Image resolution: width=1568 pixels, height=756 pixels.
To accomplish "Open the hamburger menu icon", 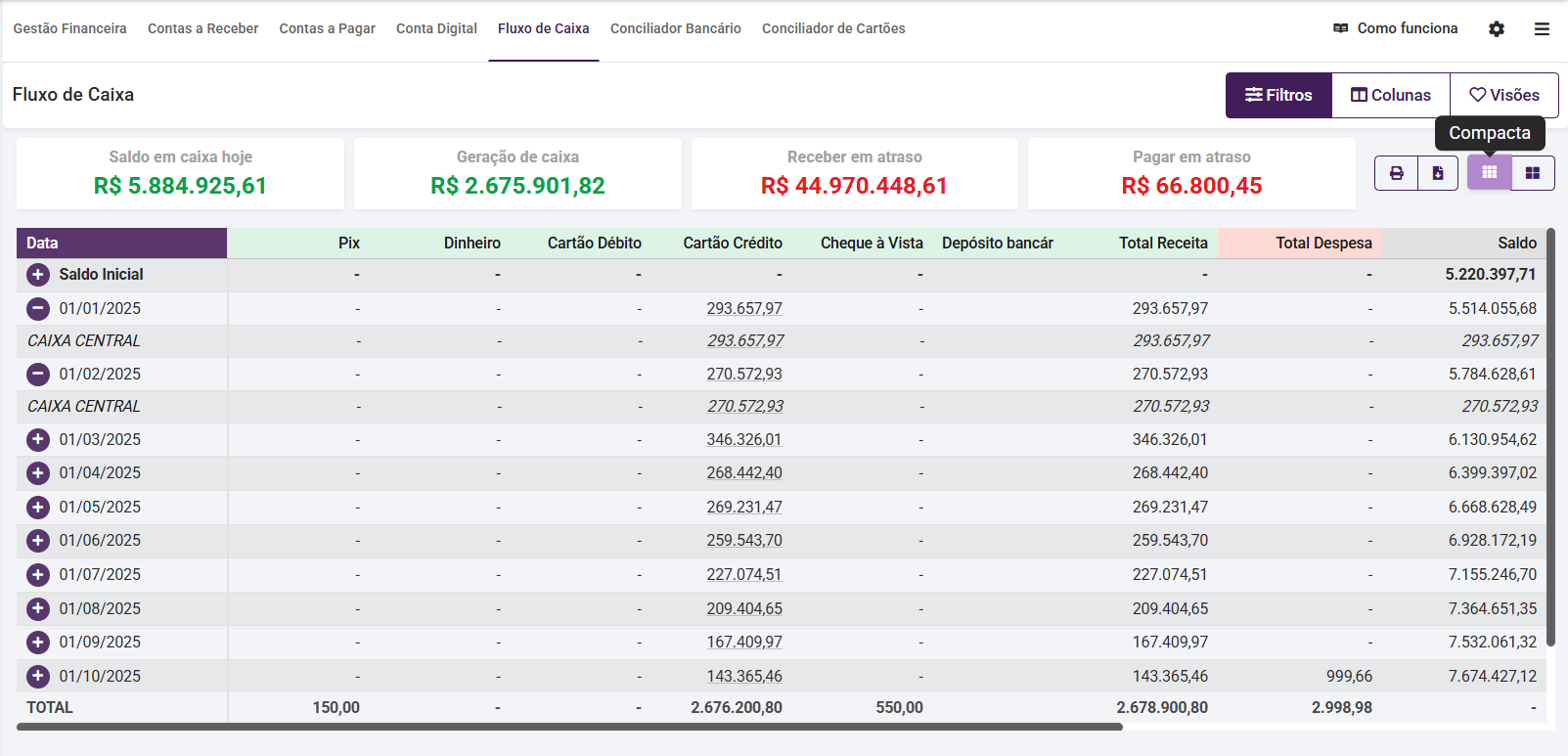I will 1542,29.
